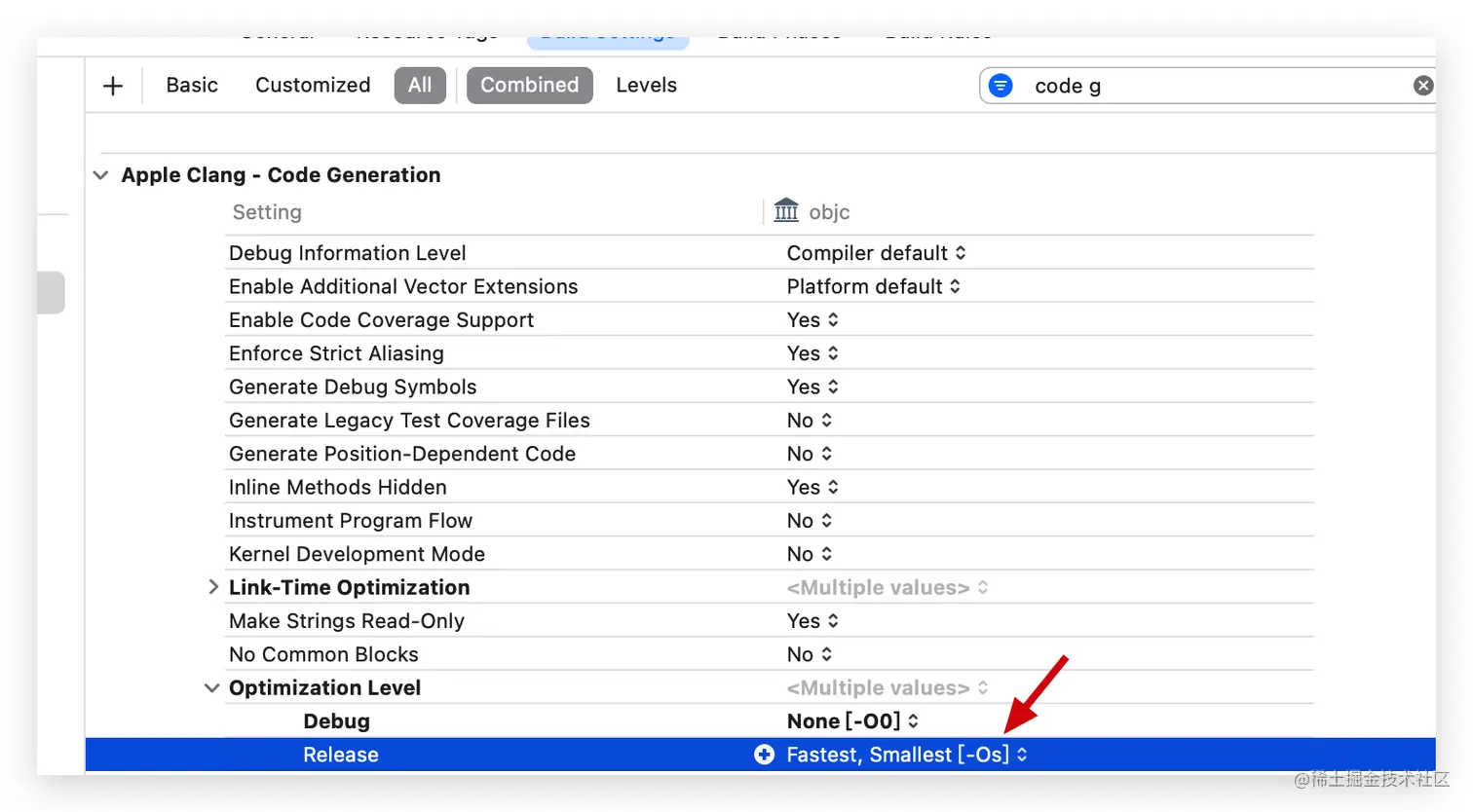Image resolution: width=1473 pixels, height=812 pixels.
Task: Change Generate Position-Dependent Code value
Action: pyautogui.click(x=810, y=454)
